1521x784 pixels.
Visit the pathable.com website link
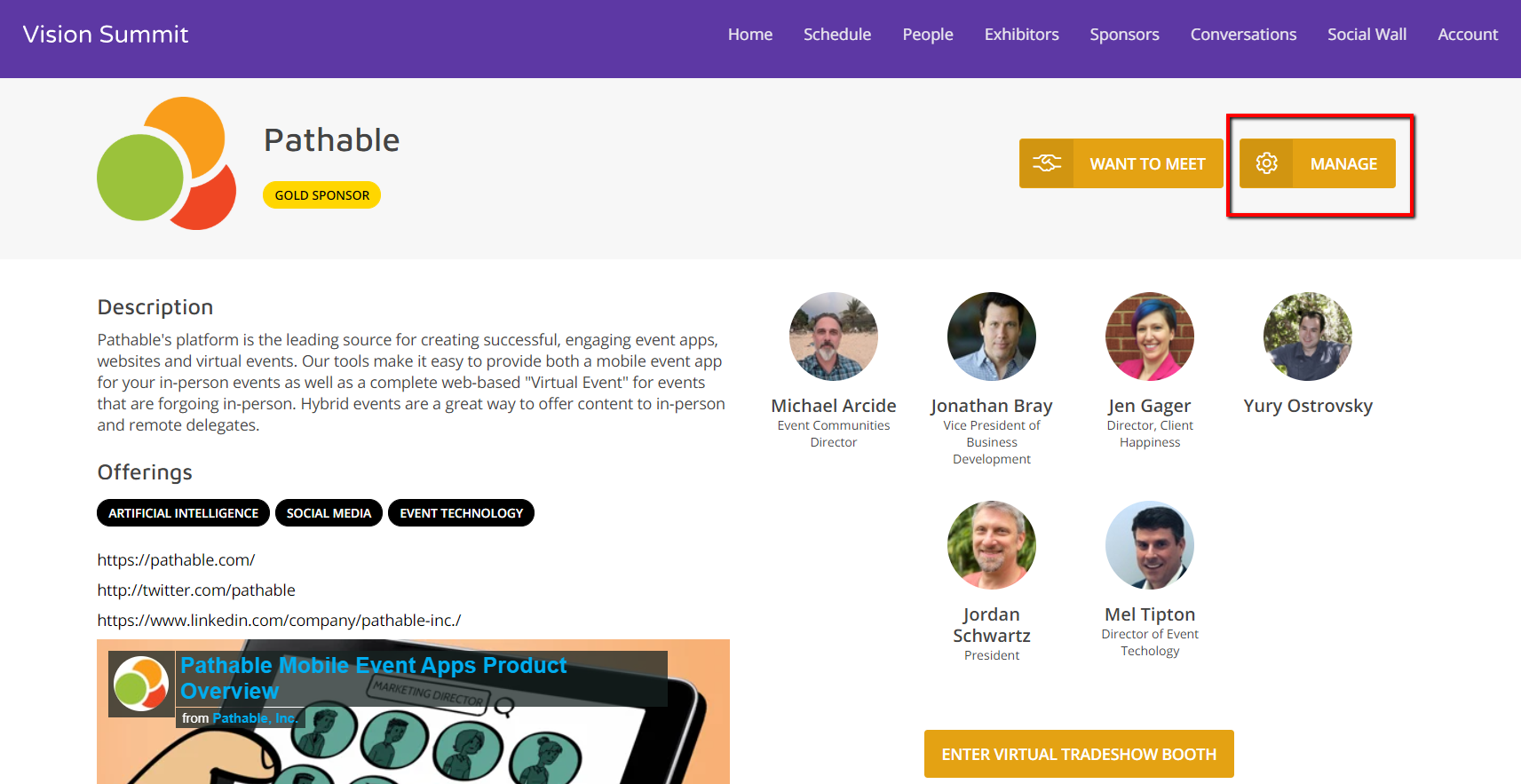point(176,560)
